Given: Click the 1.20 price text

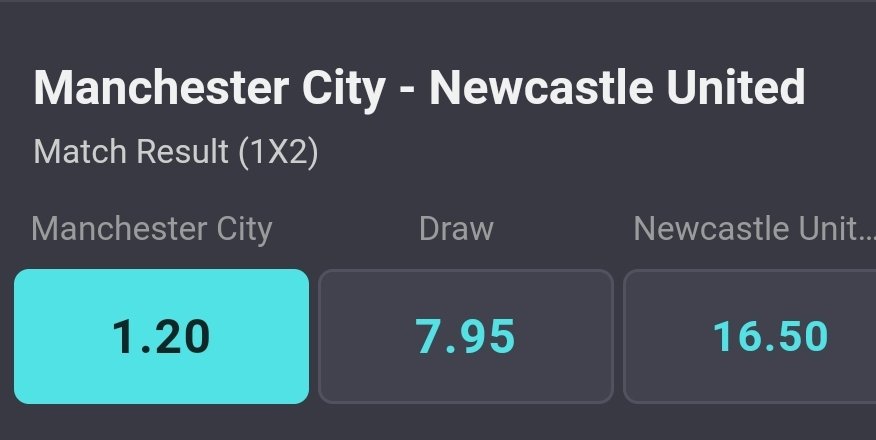Looking at the screenshot, I should [x=161, y=337].
